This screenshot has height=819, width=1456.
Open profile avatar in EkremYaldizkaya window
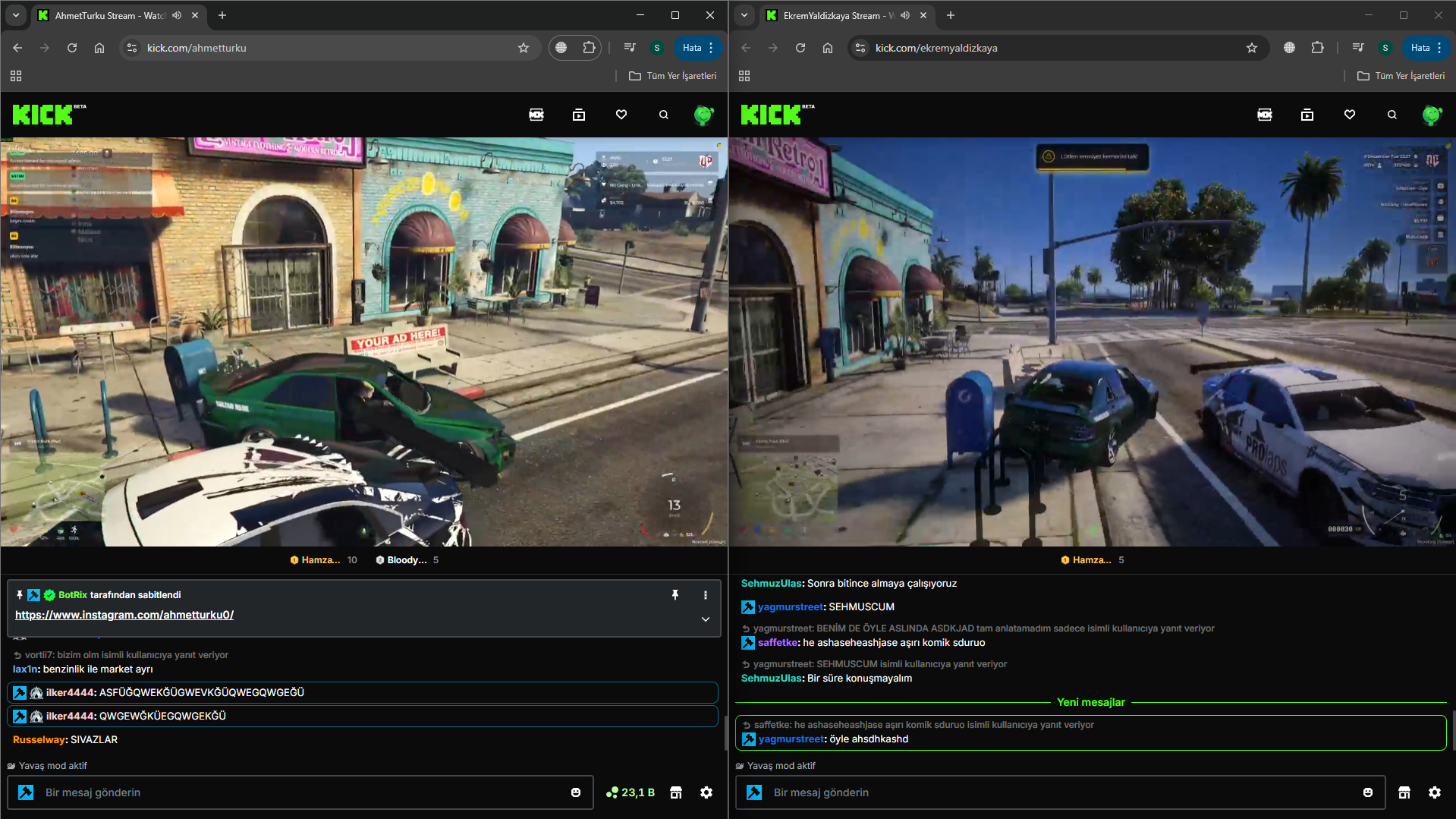click(1432, 115)
